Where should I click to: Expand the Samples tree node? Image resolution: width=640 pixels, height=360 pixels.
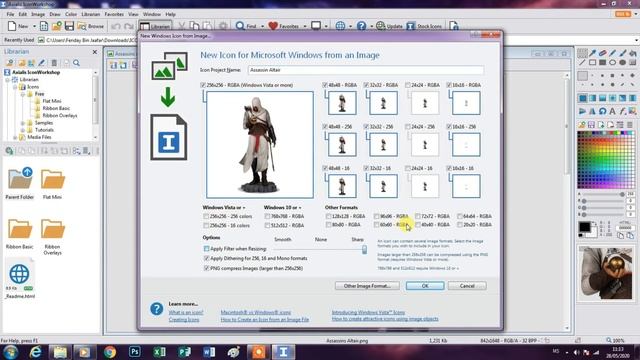point(23,123)
